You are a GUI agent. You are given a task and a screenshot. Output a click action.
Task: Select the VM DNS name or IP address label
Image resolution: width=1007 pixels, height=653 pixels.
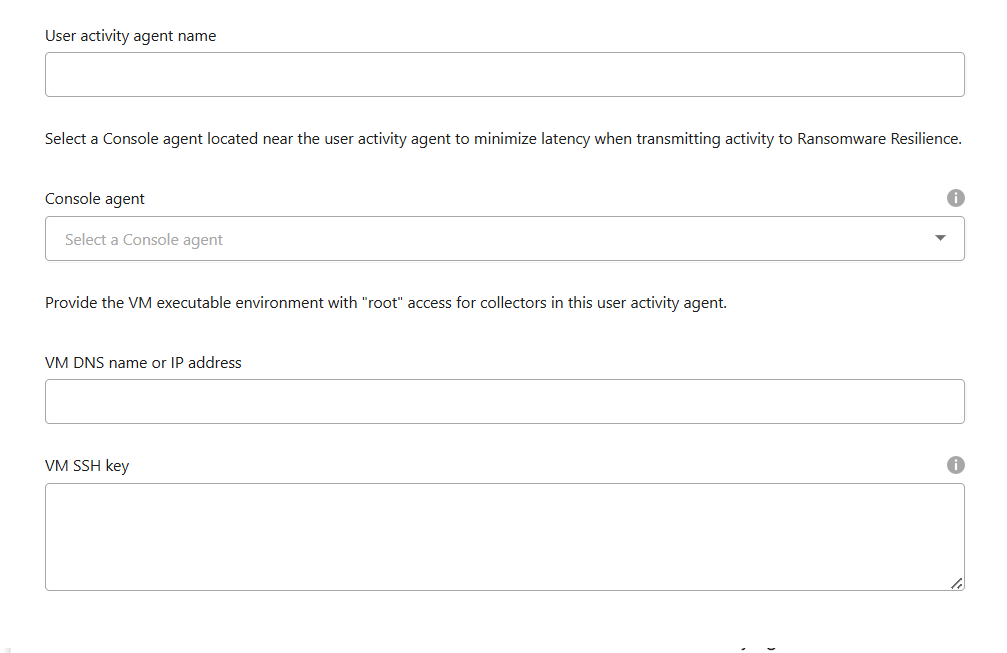(x=143, y=363)
